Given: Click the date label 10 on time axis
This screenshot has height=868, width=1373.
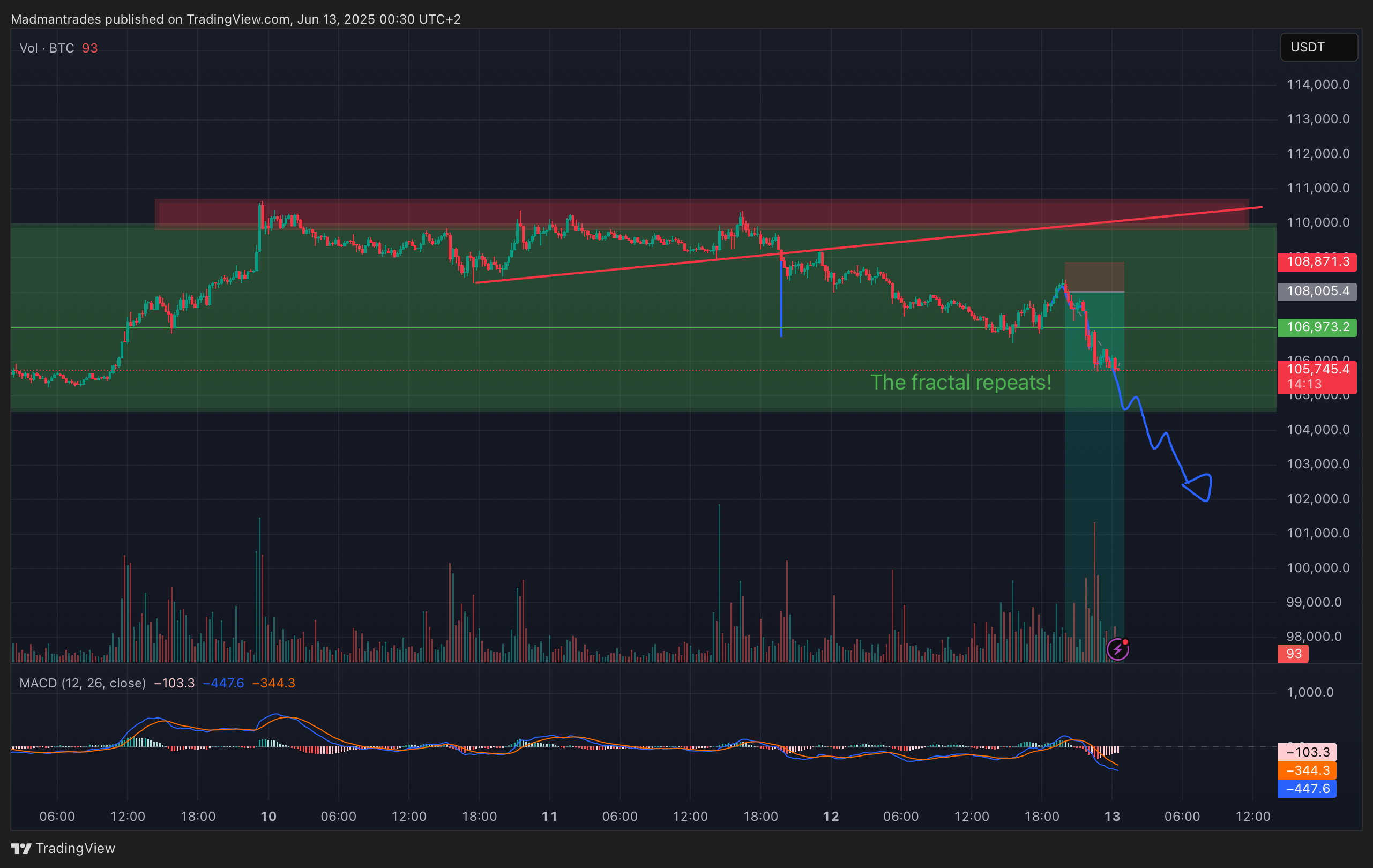Looking at the screenshot, I should (268, 816).
